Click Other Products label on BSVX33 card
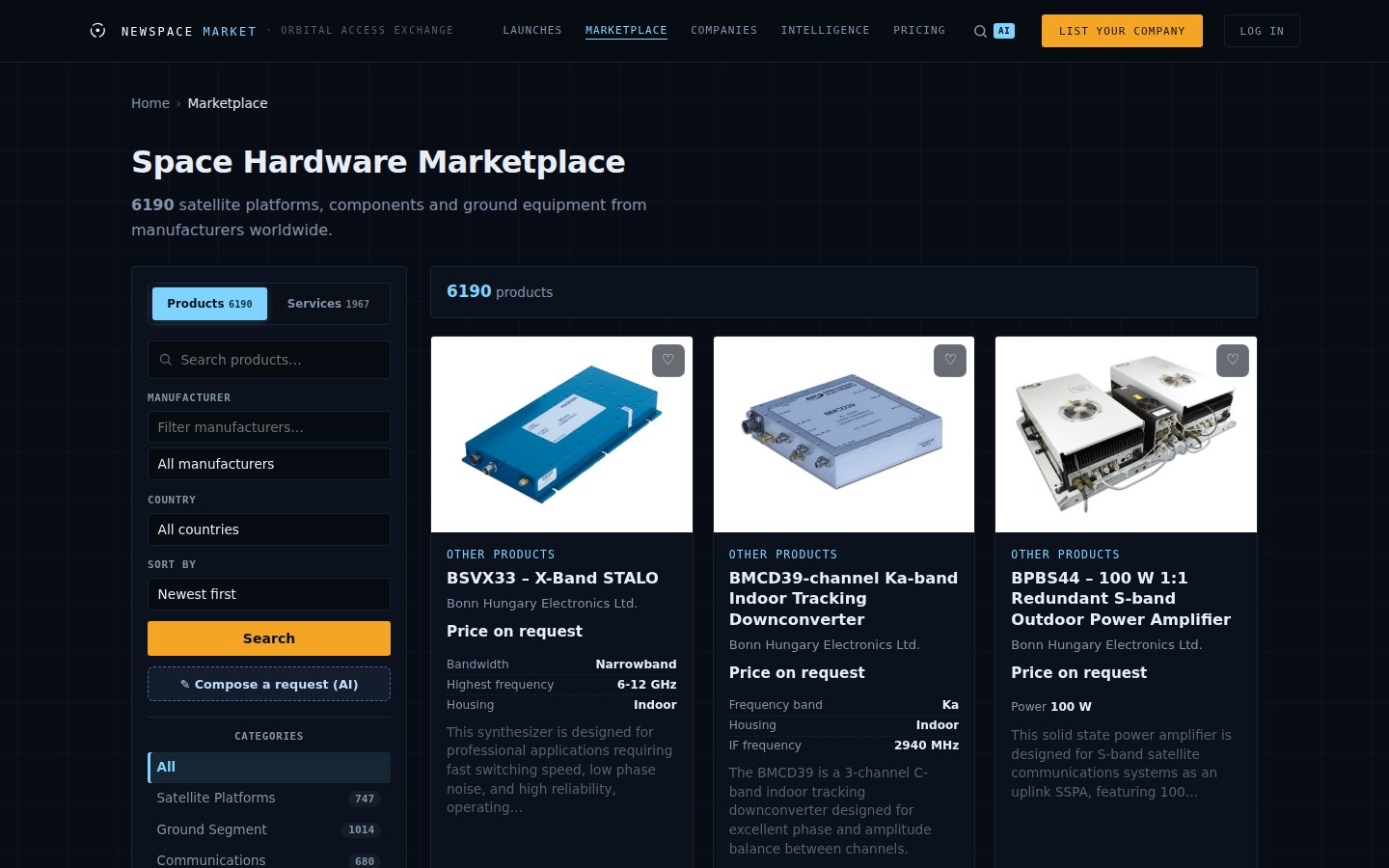The width and height of the screenshot is (1389, 868). point(501,555)
